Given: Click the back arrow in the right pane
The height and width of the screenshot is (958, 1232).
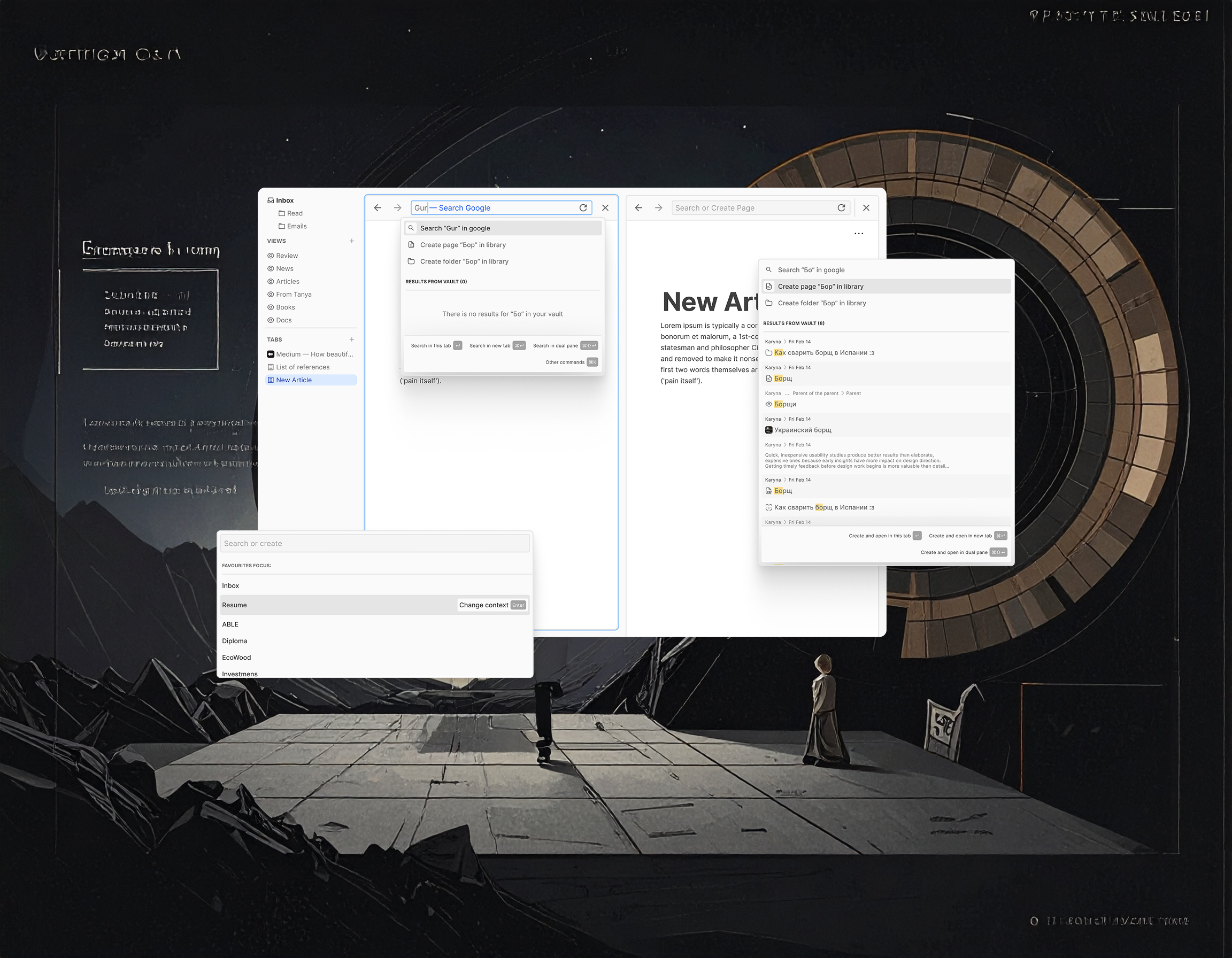Looking at the screenshot, I should click(x=638, y=207).
